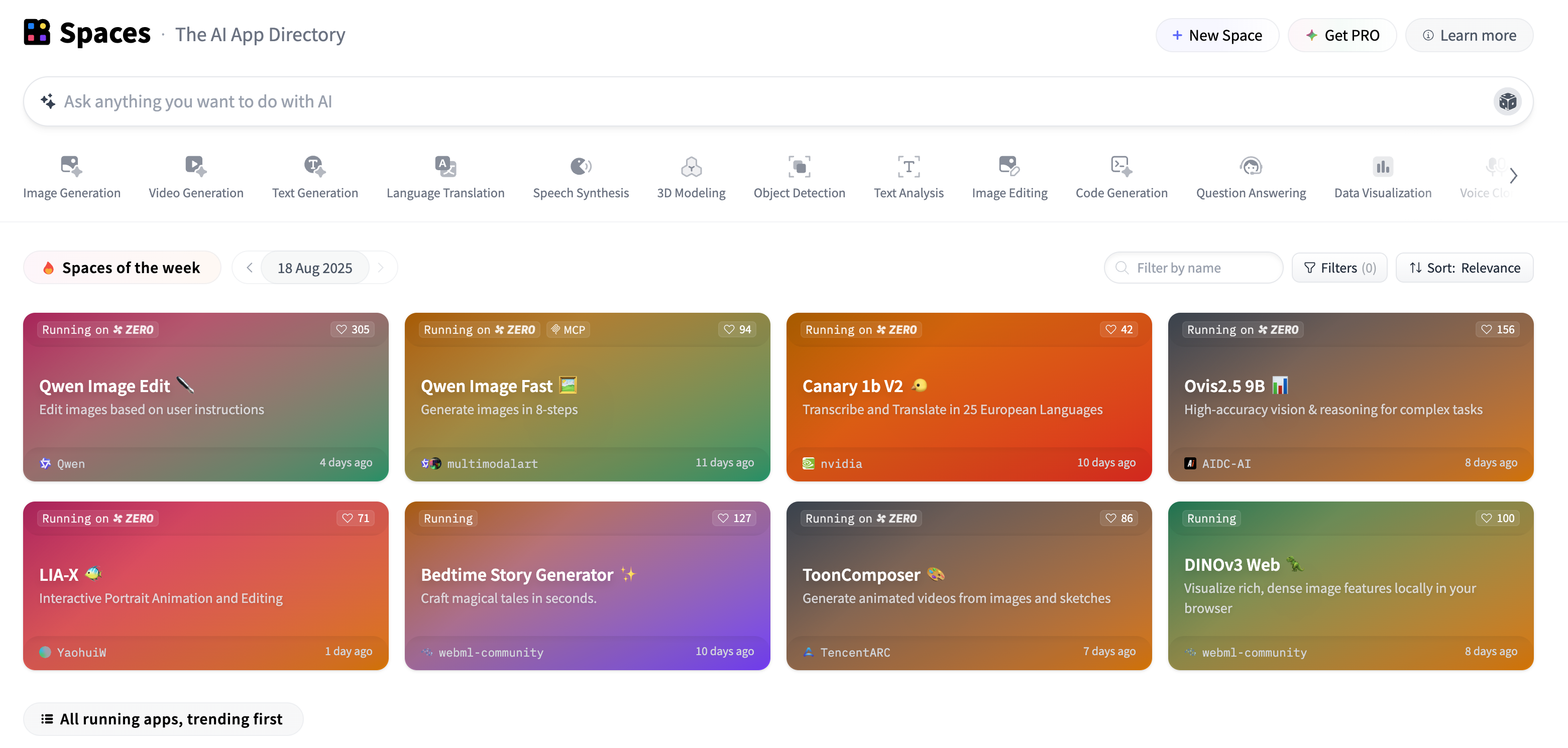
Task: Click the nvidia author avatar icon
Action: coord(808,463)
